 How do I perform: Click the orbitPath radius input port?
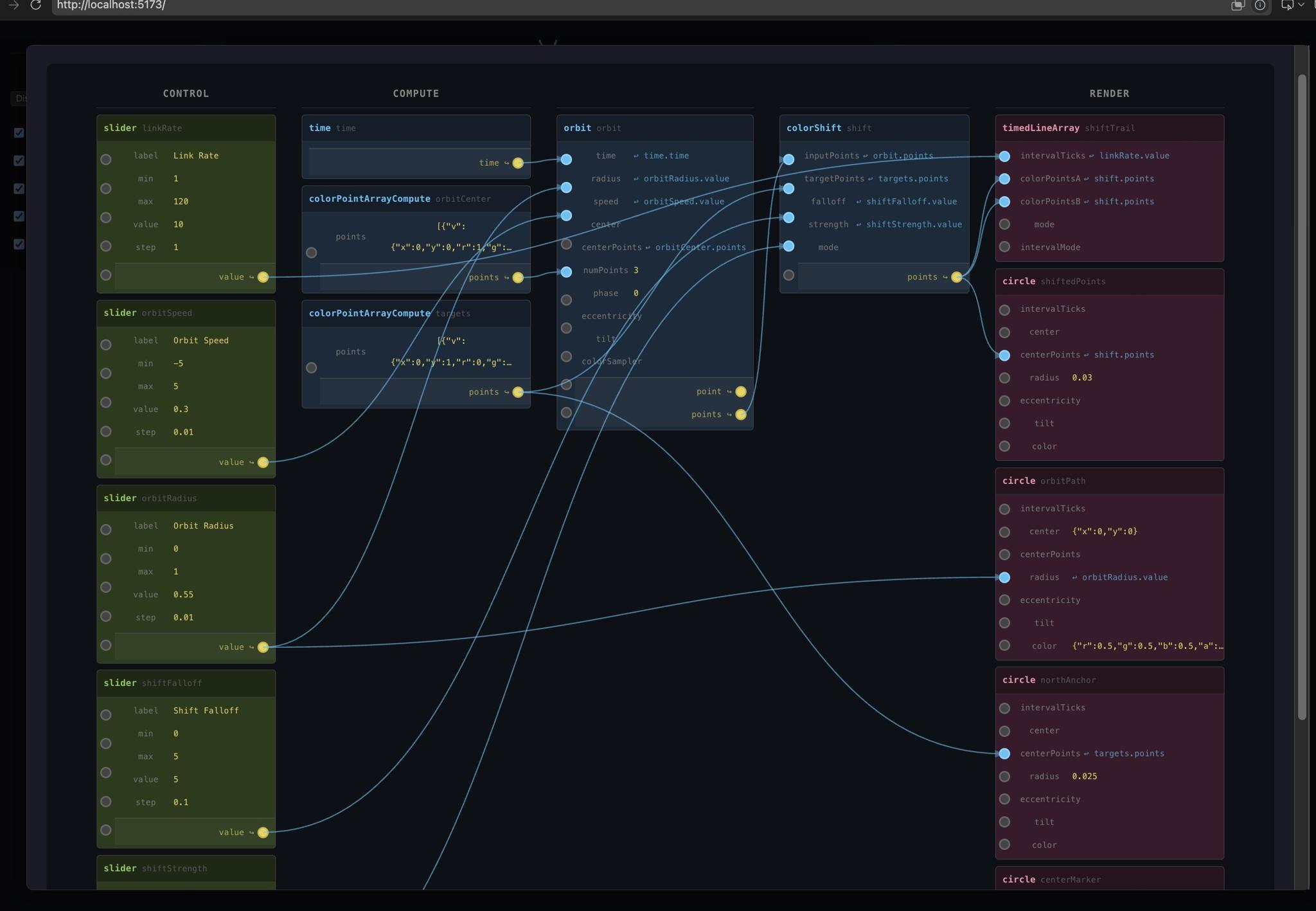tap(1004, 577)
